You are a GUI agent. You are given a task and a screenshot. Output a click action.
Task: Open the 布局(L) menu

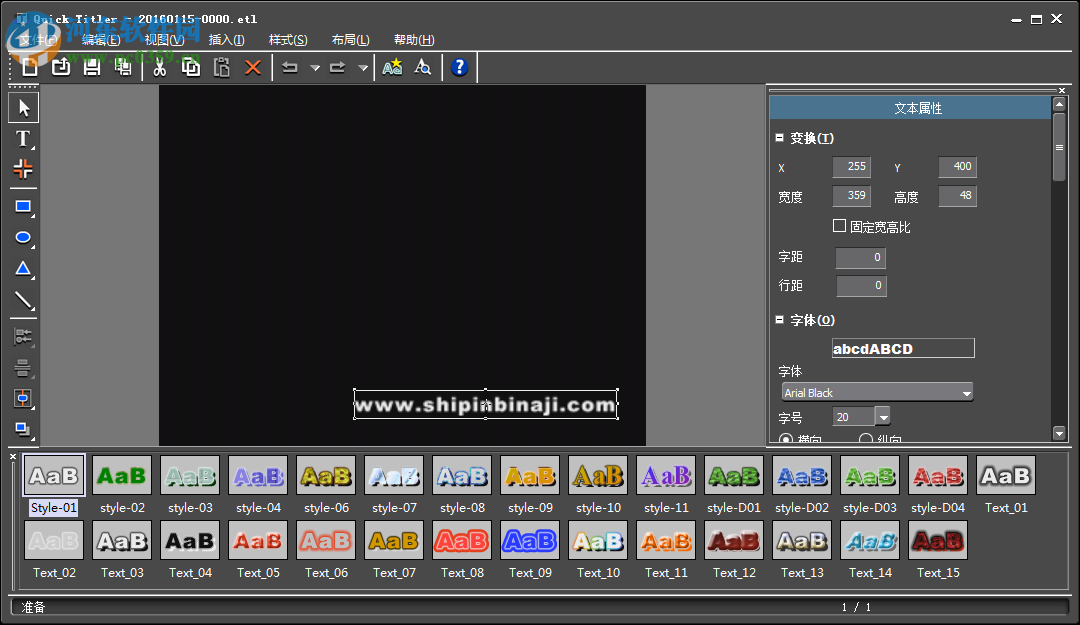point(351,40)
